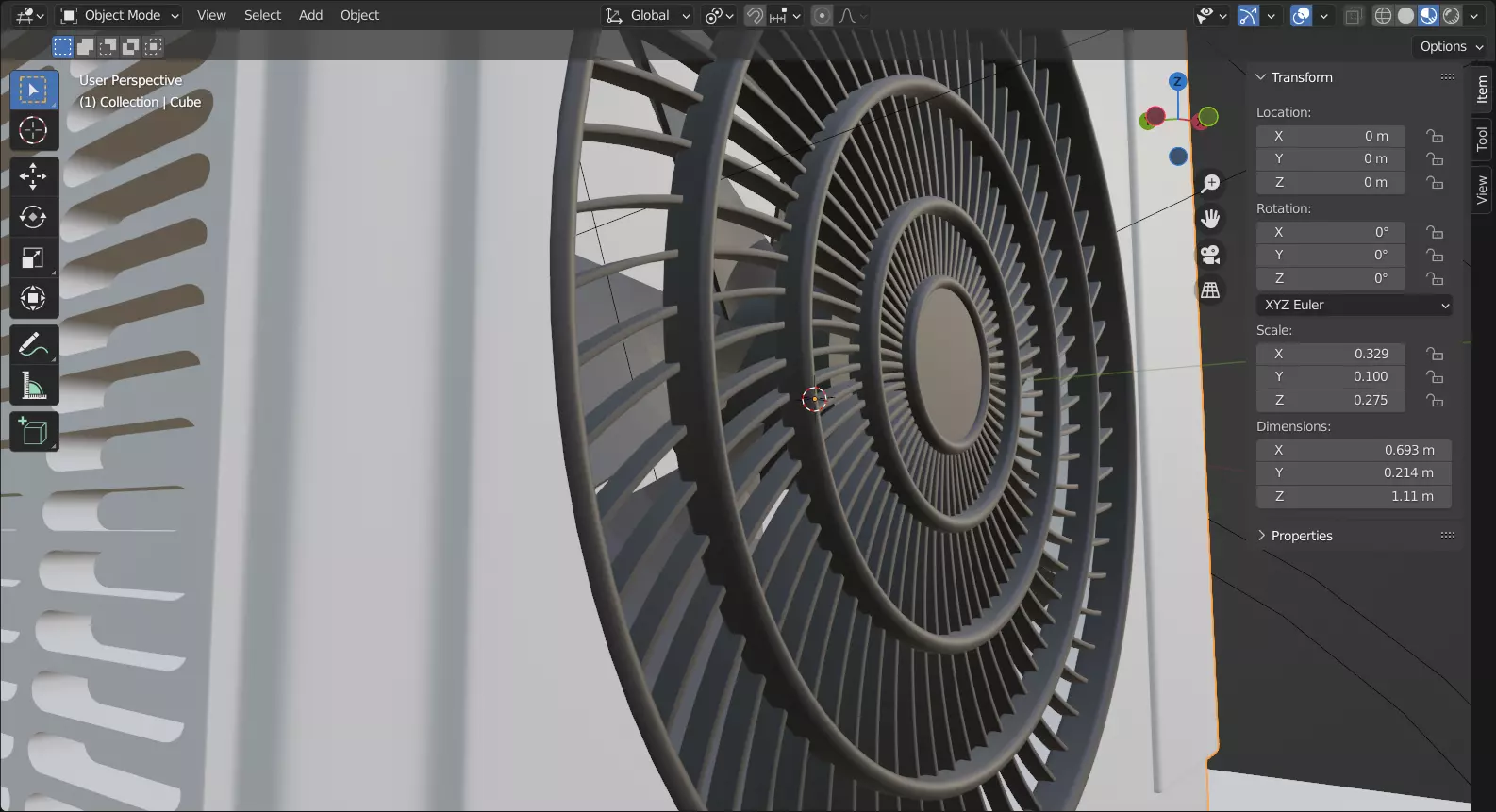Screen dimensions: 1496x812
Task: Choose the extend-selection mode icon
Action: point(85,46)
